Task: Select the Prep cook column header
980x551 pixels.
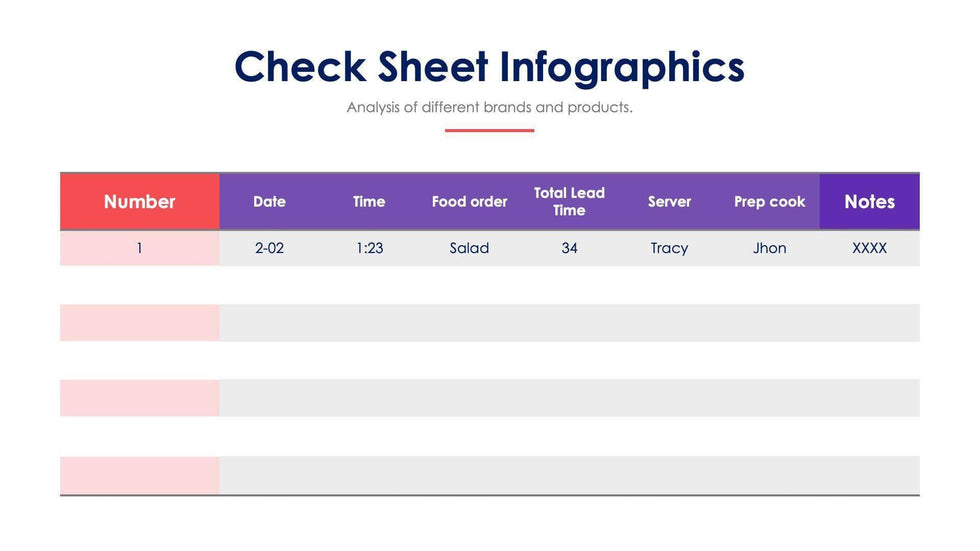Action: 769,201
